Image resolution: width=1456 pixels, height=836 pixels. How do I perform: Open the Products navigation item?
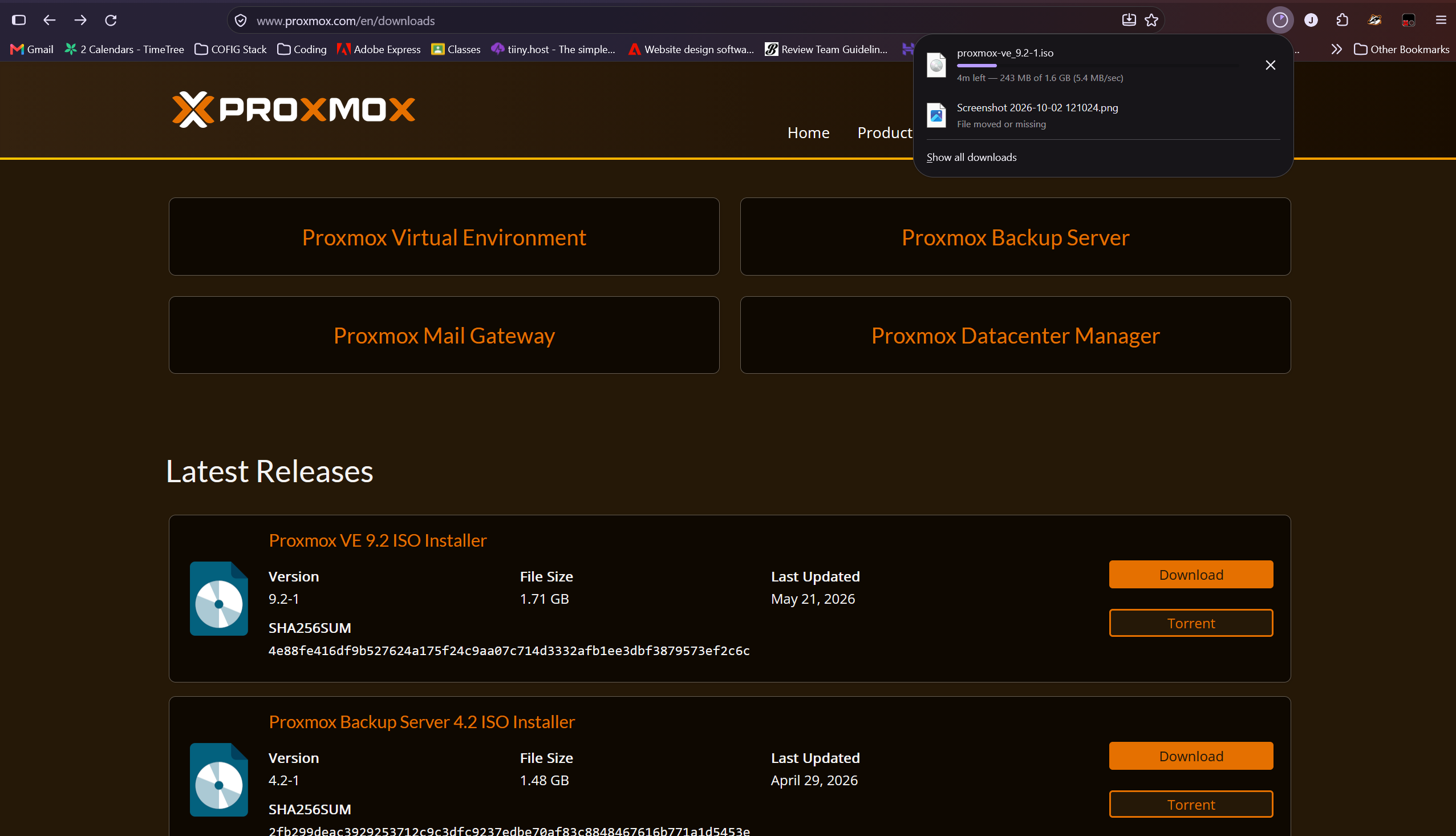[x=885, y=132]
